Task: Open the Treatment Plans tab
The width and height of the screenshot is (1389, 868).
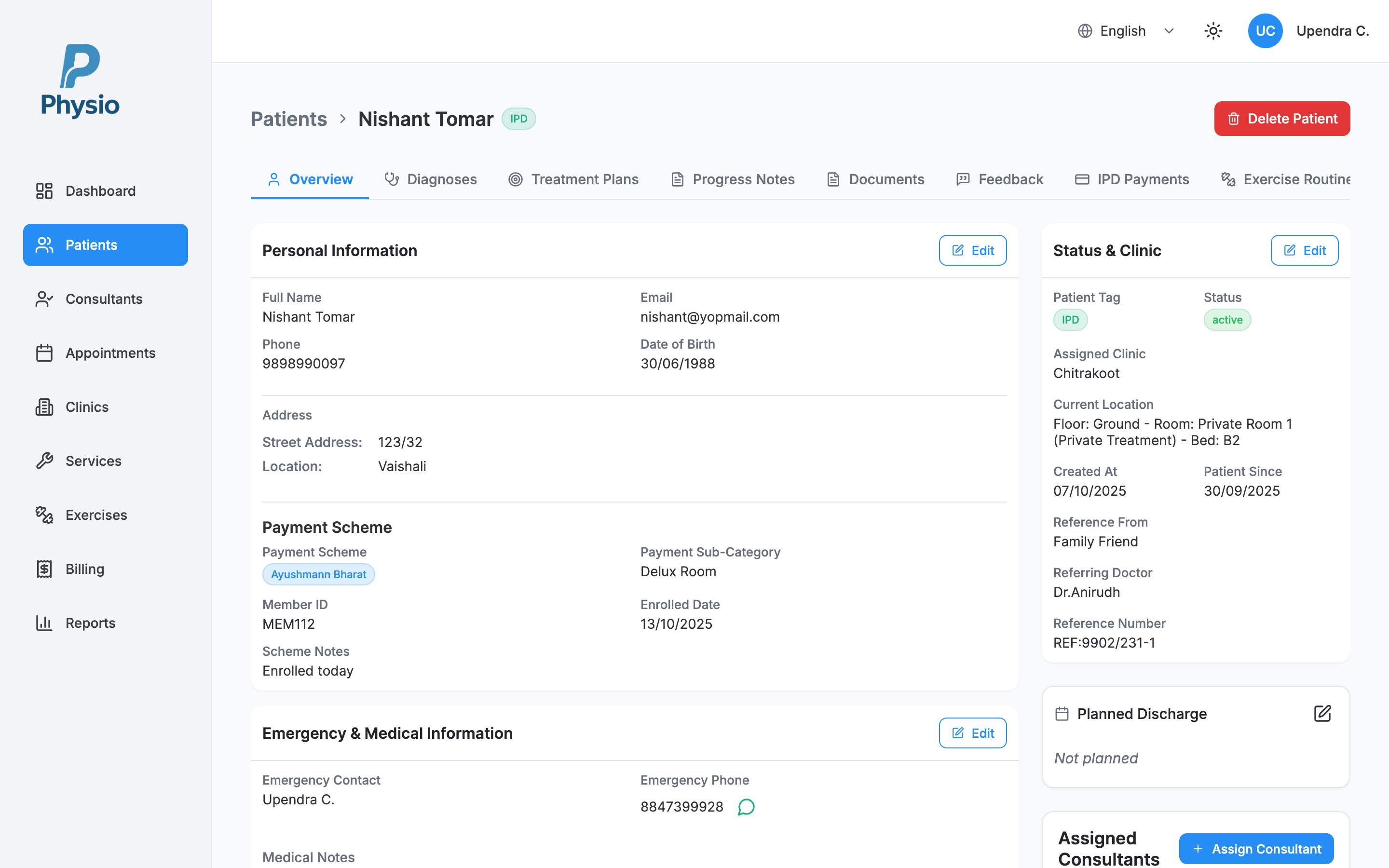Action: (573, 179)
